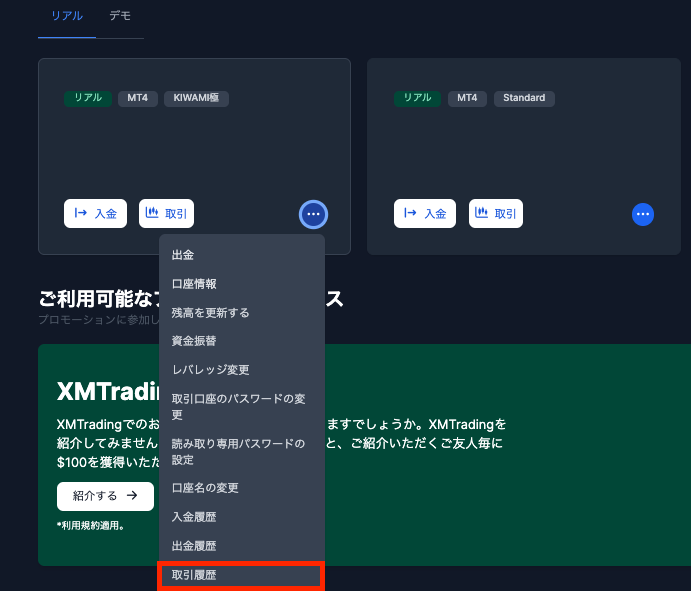Image resolution: width=691 pixels, height=591 pixels.
Task: Click the three-dot menu on KIWAMI account
Action: tap(313, 214)
